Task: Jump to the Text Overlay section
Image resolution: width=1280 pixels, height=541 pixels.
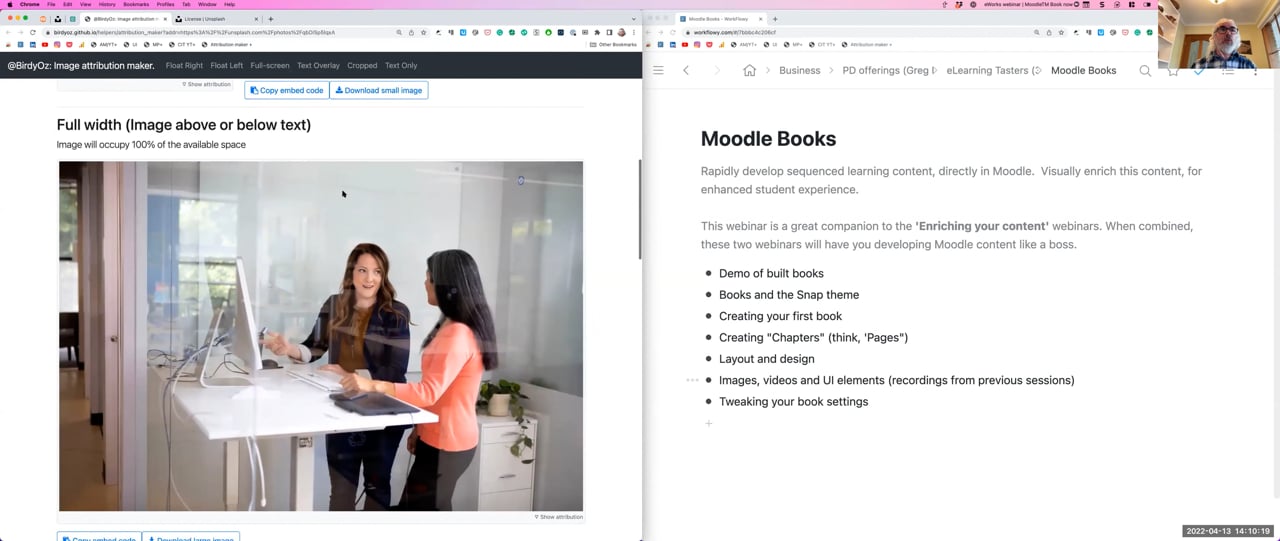Action: click(318, 66)
